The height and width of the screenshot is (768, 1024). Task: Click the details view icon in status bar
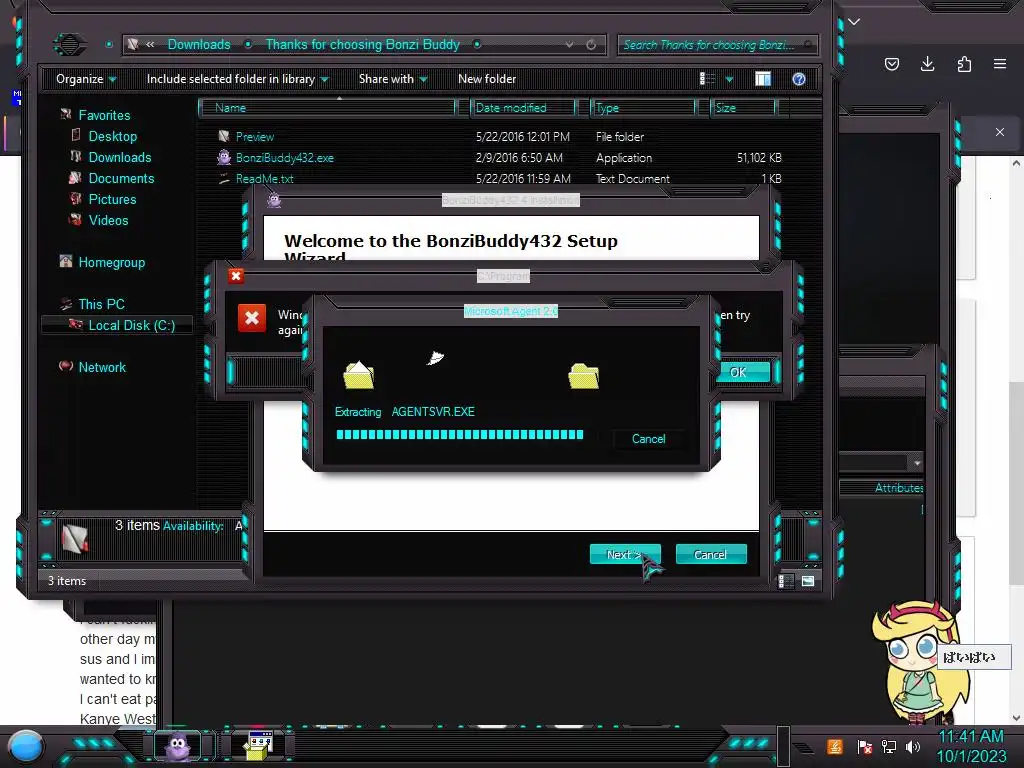point(786,581)
